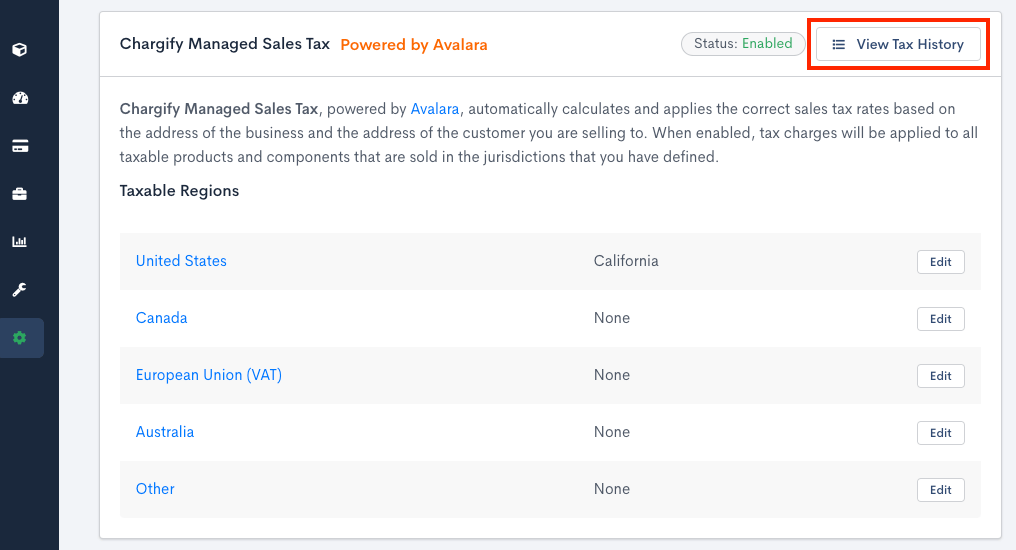Edit the United States taxable region
This screenshot has width=1016, height=550.
pos(940,262)
